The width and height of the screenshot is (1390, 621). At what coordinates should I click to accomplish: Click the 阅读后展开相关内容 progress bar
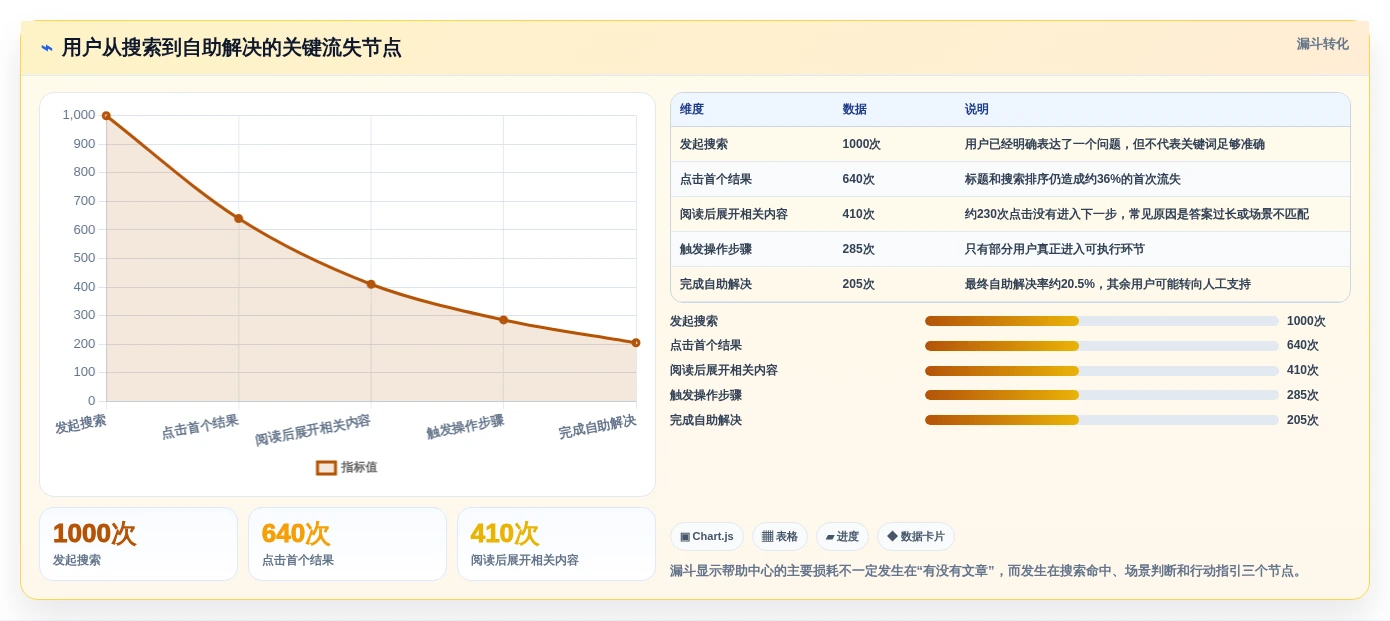click(1102, 371)
